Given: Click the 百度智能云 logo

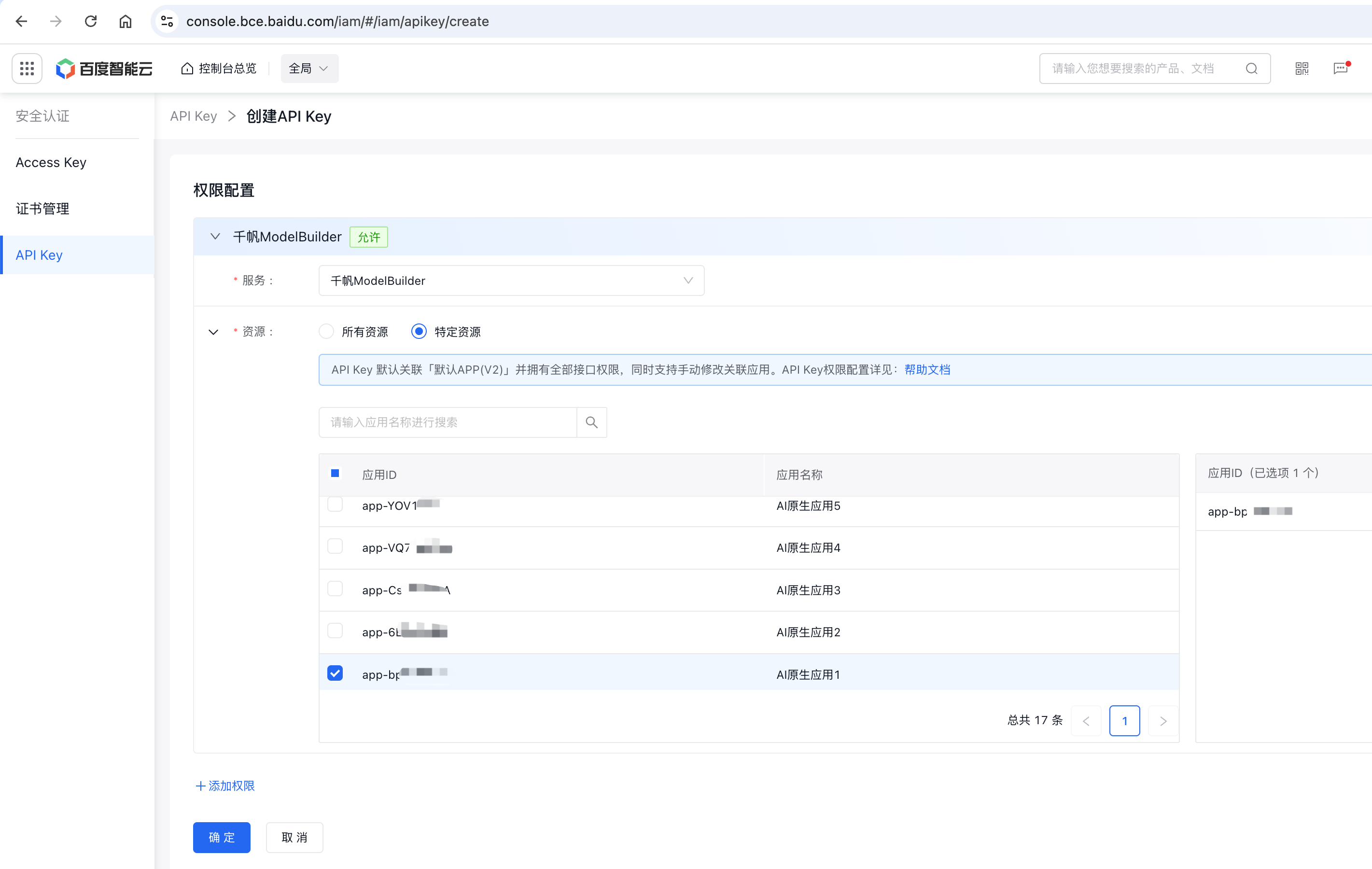Looking at the screenshot, I should 104,69.
